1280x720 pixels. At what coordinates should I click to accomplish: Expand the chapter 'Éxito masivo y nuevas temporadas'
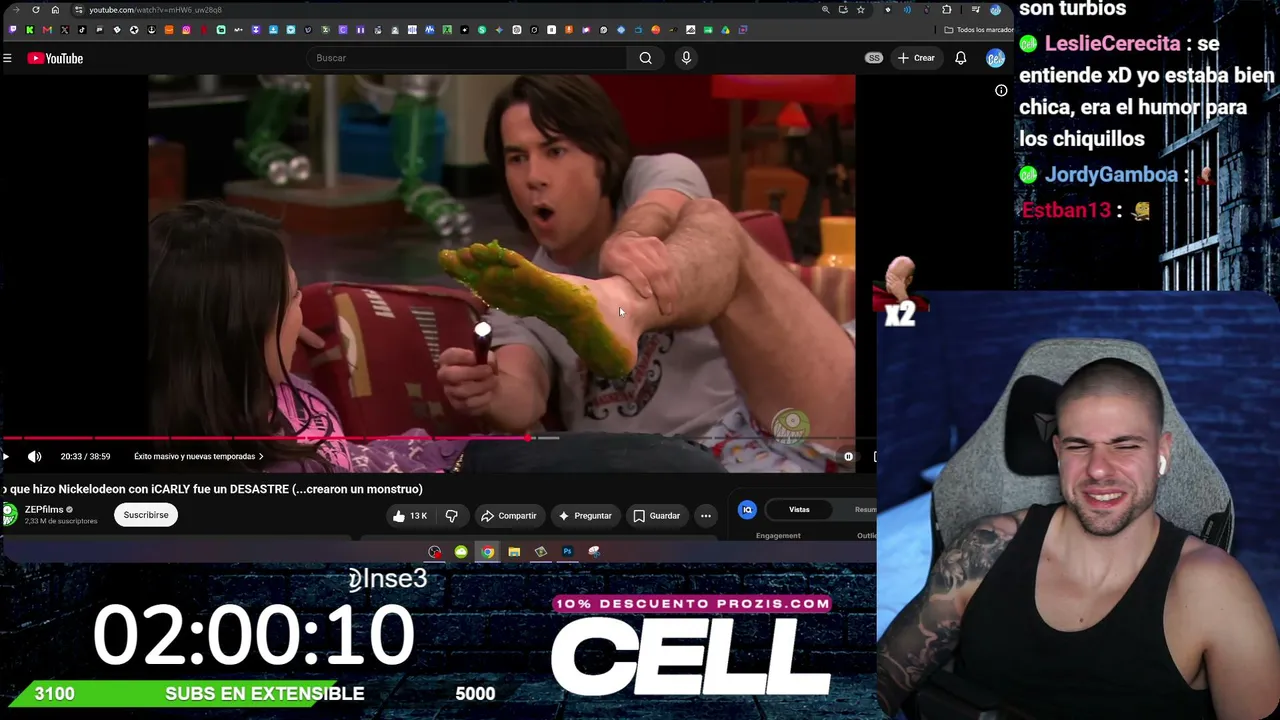pyautogui.click(x=199, y=457)
